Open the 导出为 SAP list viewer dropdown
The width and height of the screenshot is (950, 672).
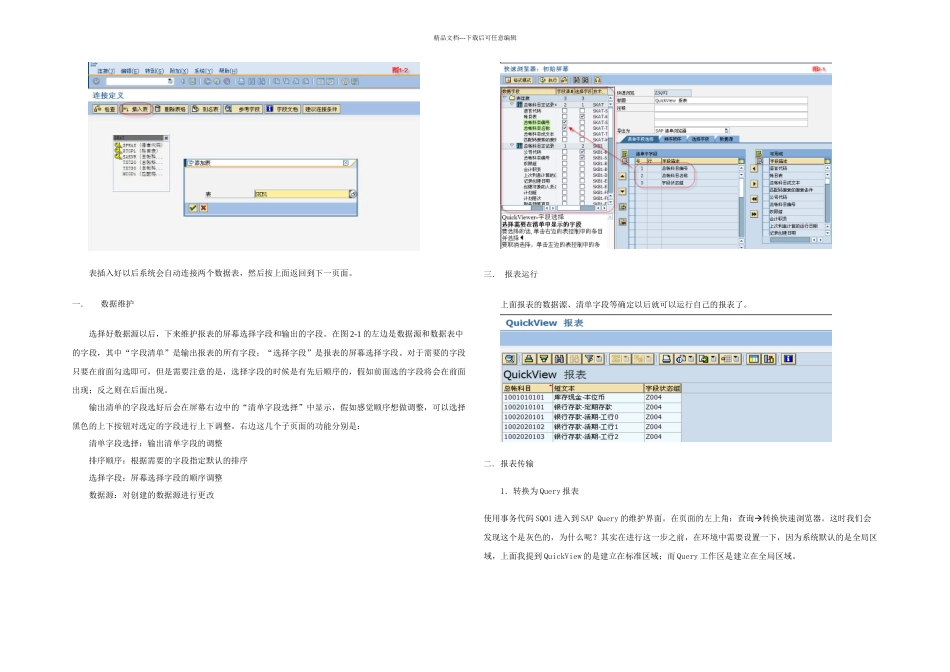(x=726, y=130)
